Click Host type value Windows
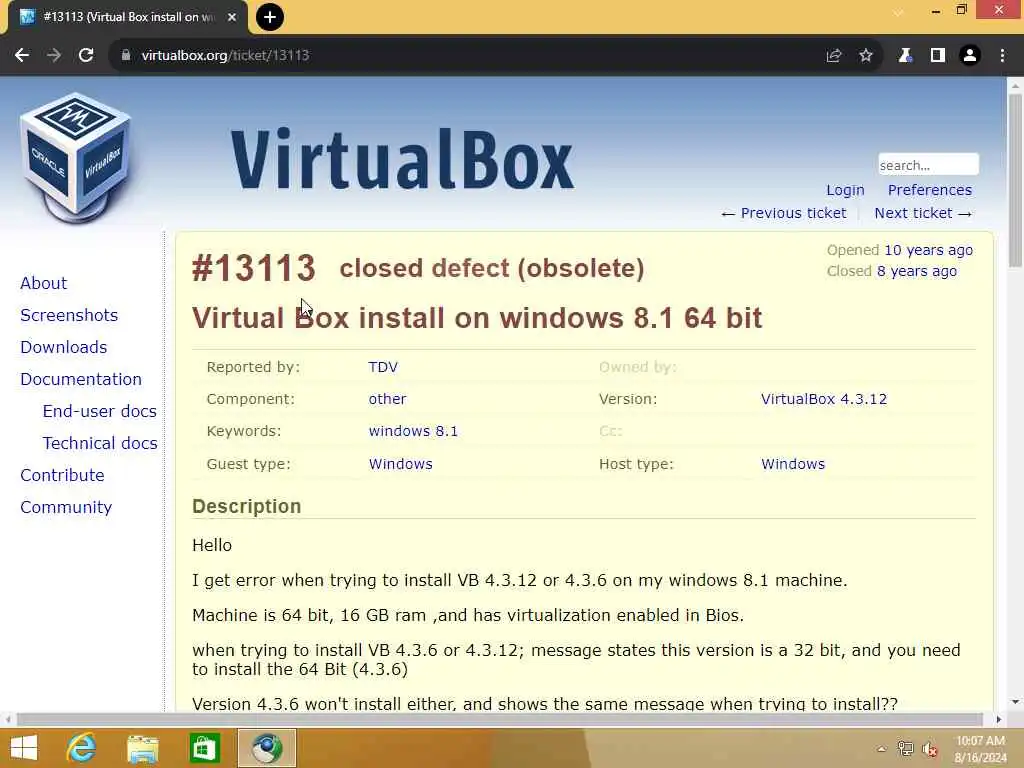The image size is (1024, 768). coord(793,464)
